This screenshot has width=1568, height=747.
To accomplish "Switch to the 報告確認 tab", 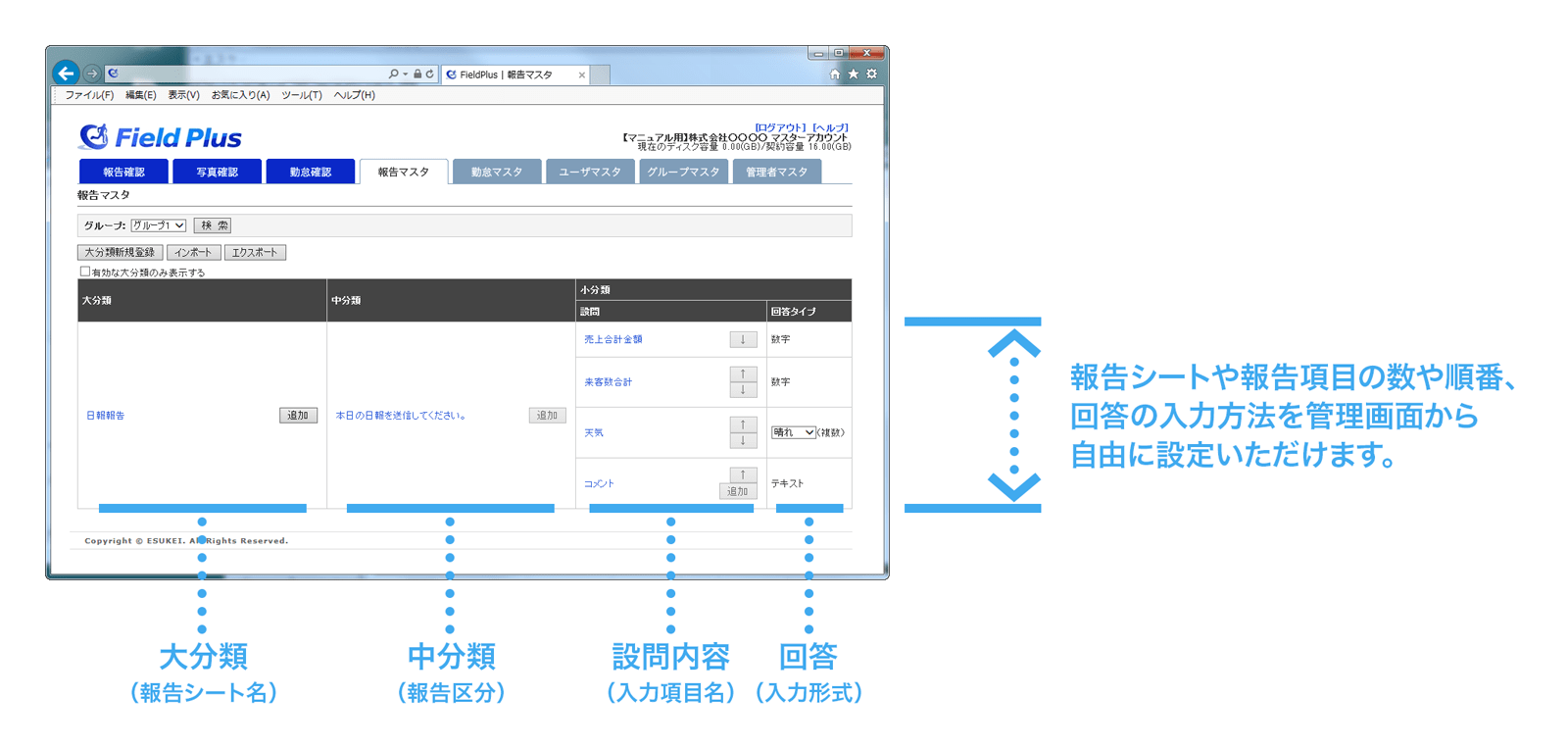I will 123,172.
